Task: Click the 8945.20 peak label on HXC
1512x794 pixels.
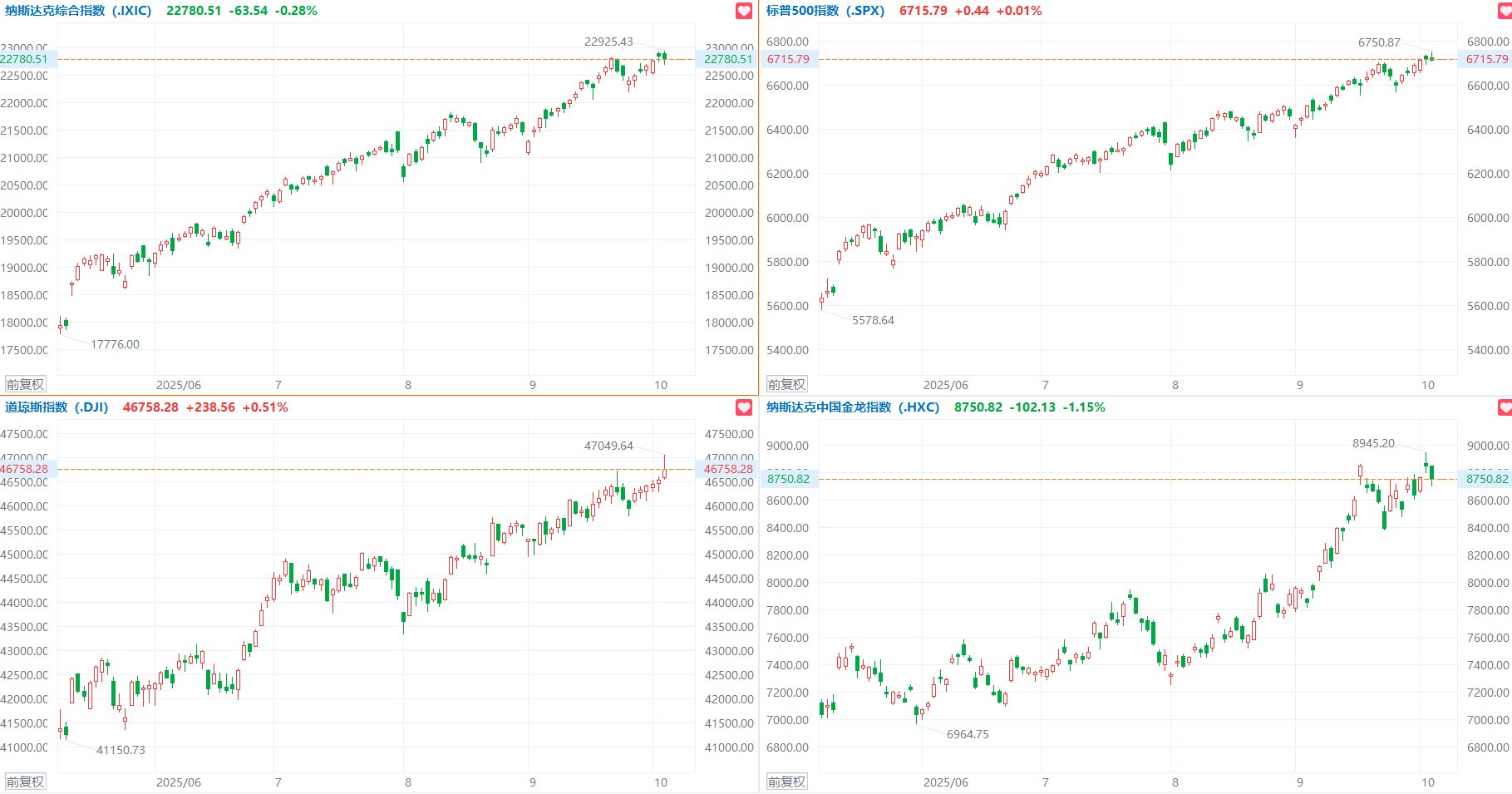Action: click(x=1373, y=443)
